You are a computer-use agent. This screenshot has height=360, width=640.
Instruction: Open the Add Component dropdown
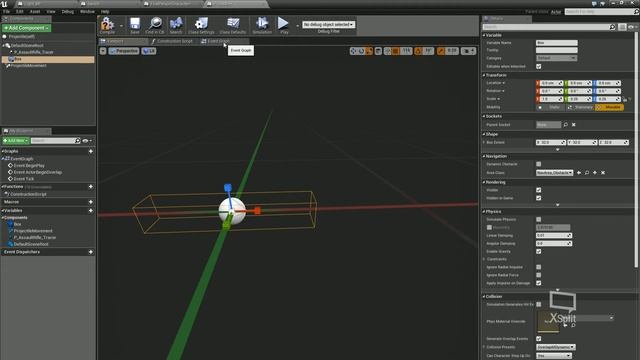pyautogui.click(x=27, y=28)
